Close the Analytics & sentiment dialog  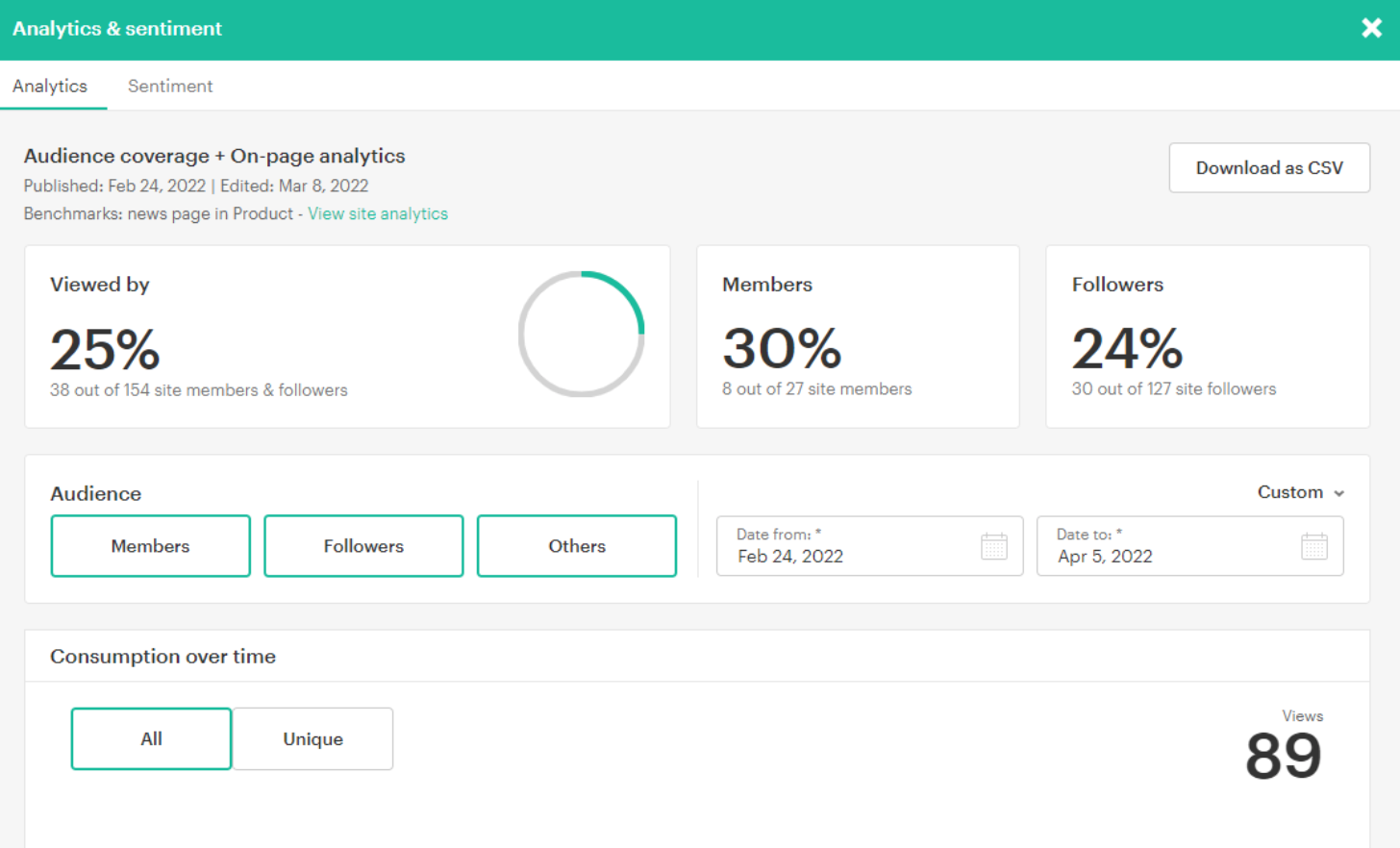pyautogui.click(x=1371, y=28)
